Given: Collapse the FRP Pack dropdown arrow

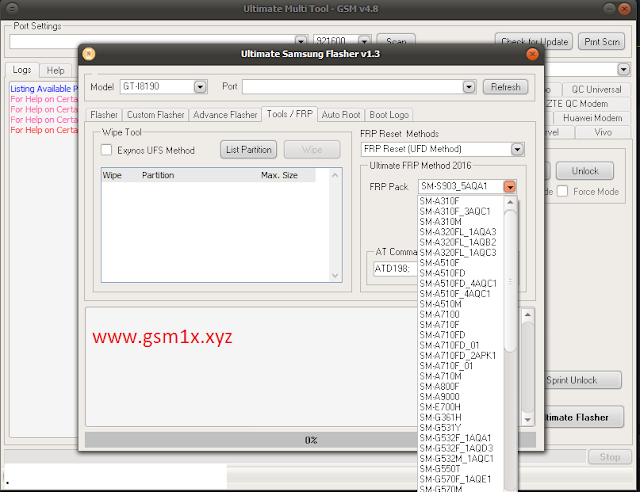Looking at the screenshot, I should 509,187.
